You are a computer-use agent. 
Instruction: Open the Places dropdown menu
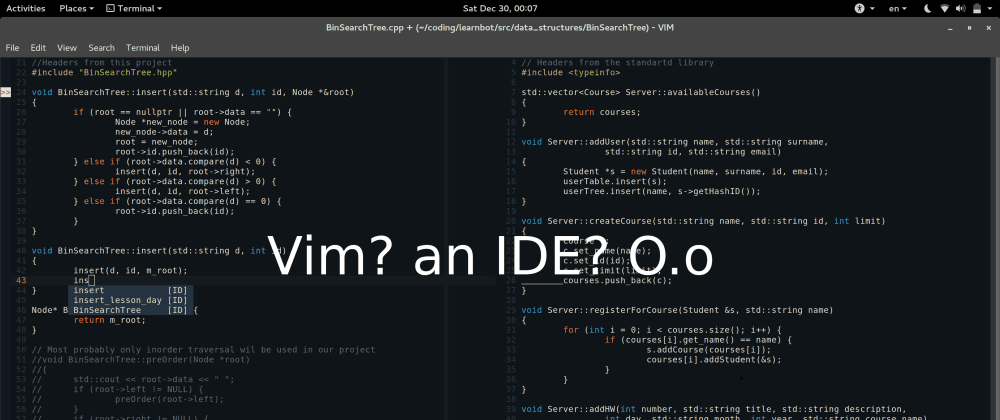(x=77, y=8)
